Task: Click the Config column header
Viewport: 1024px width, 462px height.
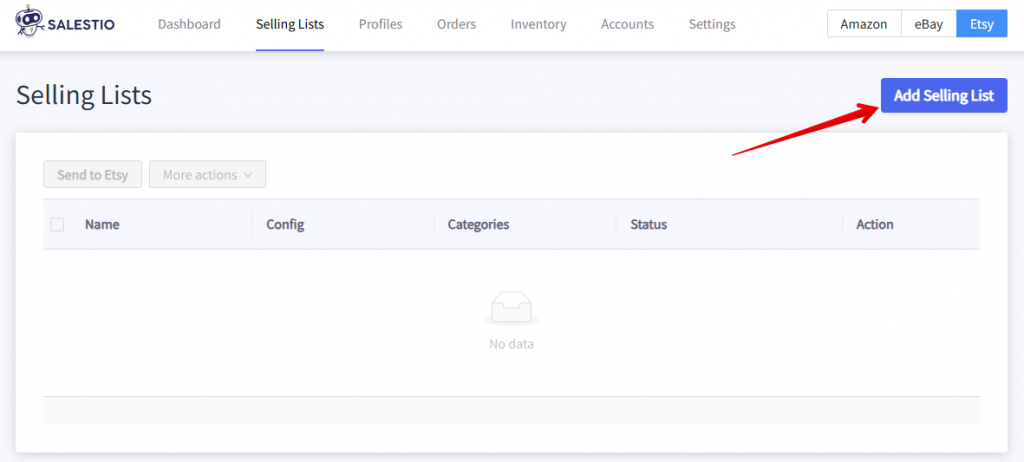Action: click(x=285, y=224)
